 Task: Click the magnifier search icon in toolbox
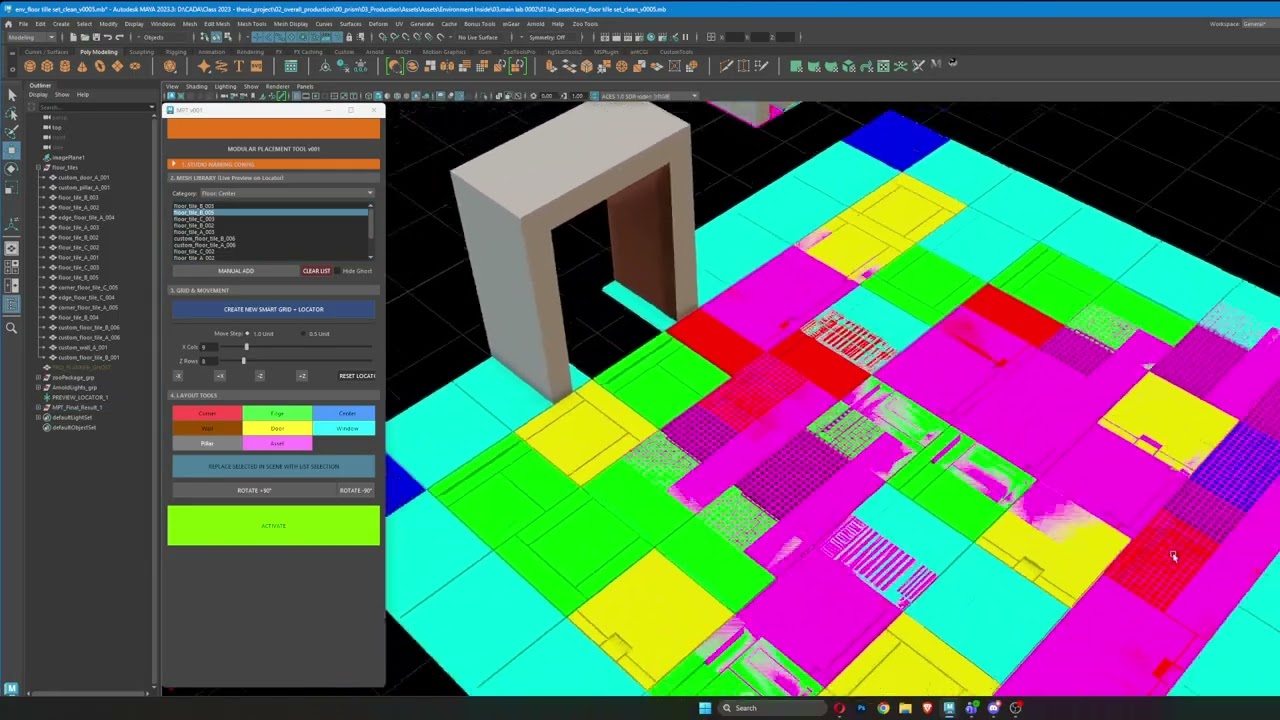(x=11, y=328)
